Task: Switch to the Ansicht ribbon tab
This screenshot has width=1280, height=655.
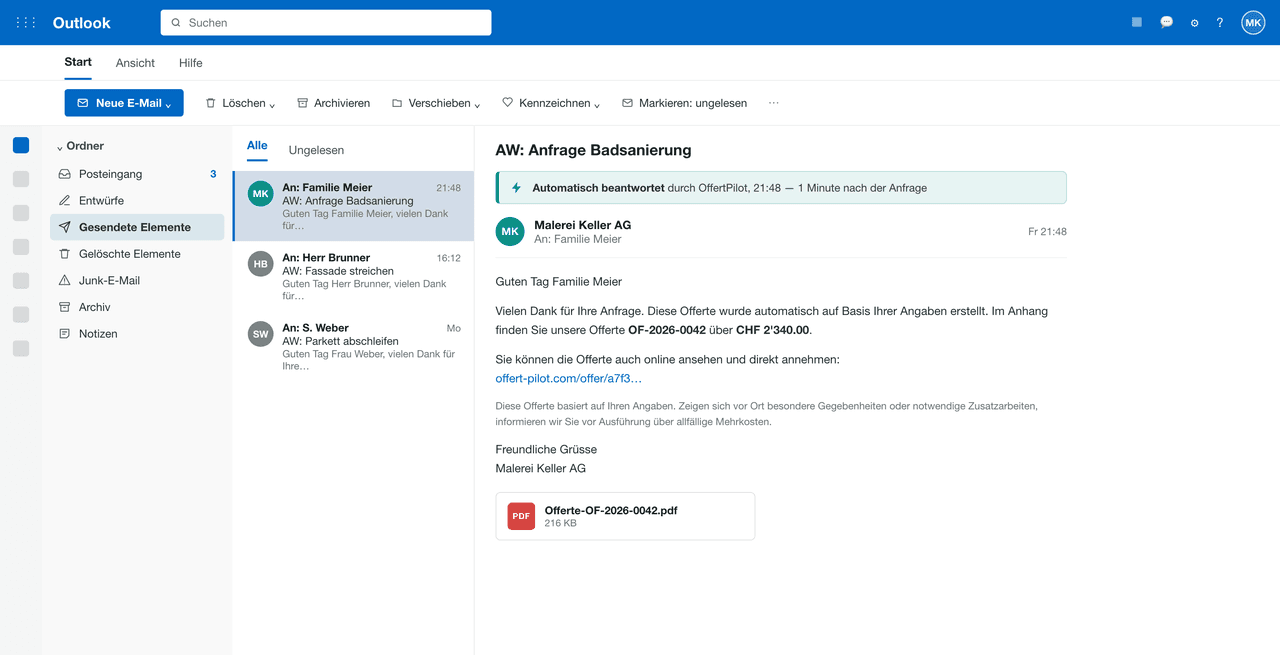Action: 135,63
